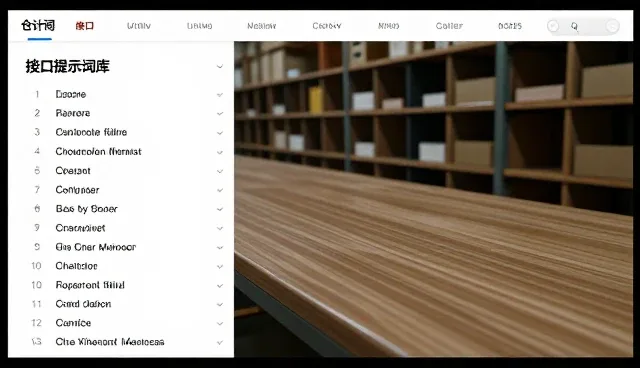Open the "Ceroxy" nav item
This screenshot has width=640, height=368.
tap(327, 26)
